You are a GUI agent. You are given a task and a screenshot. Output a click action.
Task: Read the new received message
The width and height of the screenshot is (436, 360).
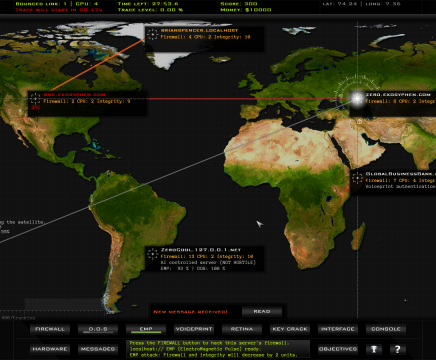[262, 311]
